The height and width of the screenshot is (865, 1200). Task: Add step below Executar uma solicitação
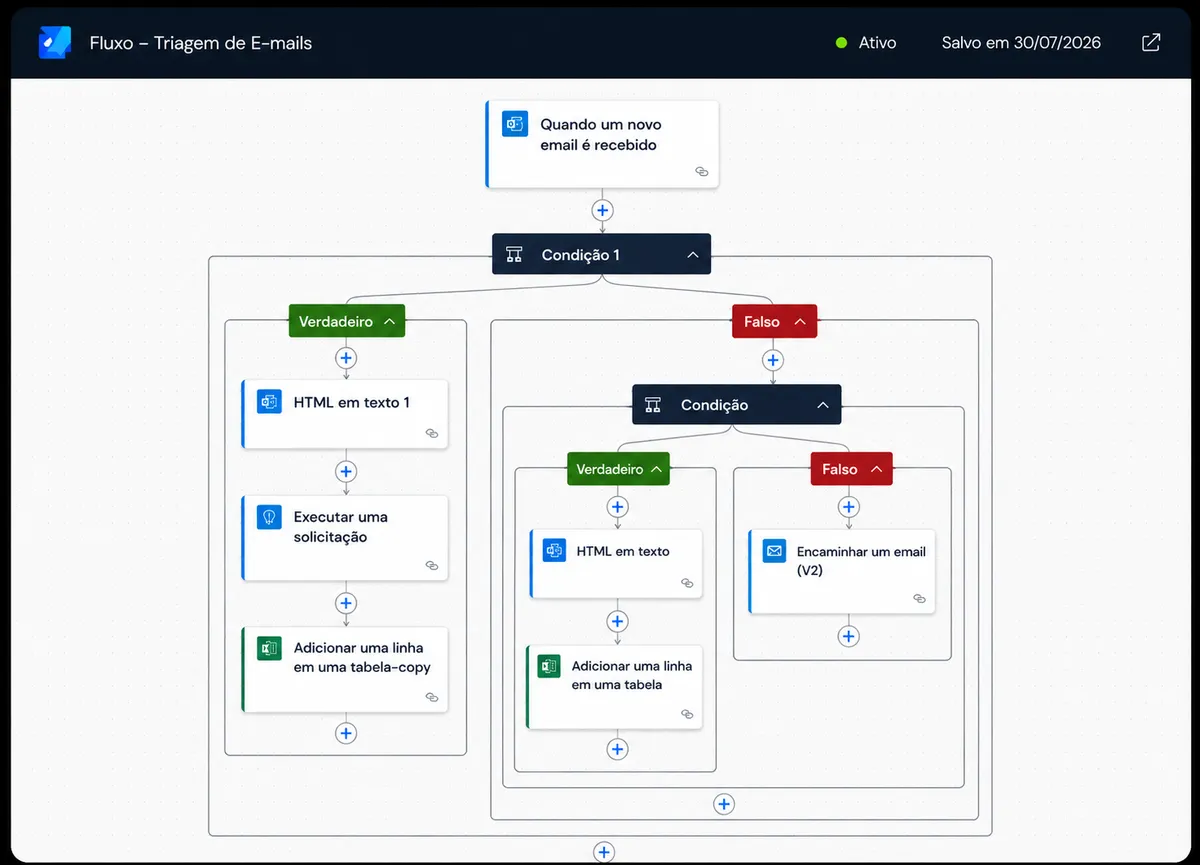click(x=346, y=603)
